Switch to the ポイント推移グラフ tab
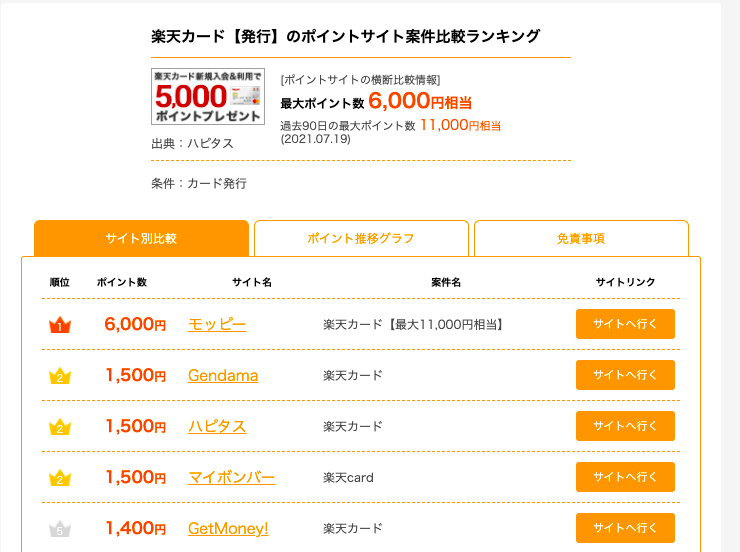Viewport: 740px width, 552px height. pos(361,238)
